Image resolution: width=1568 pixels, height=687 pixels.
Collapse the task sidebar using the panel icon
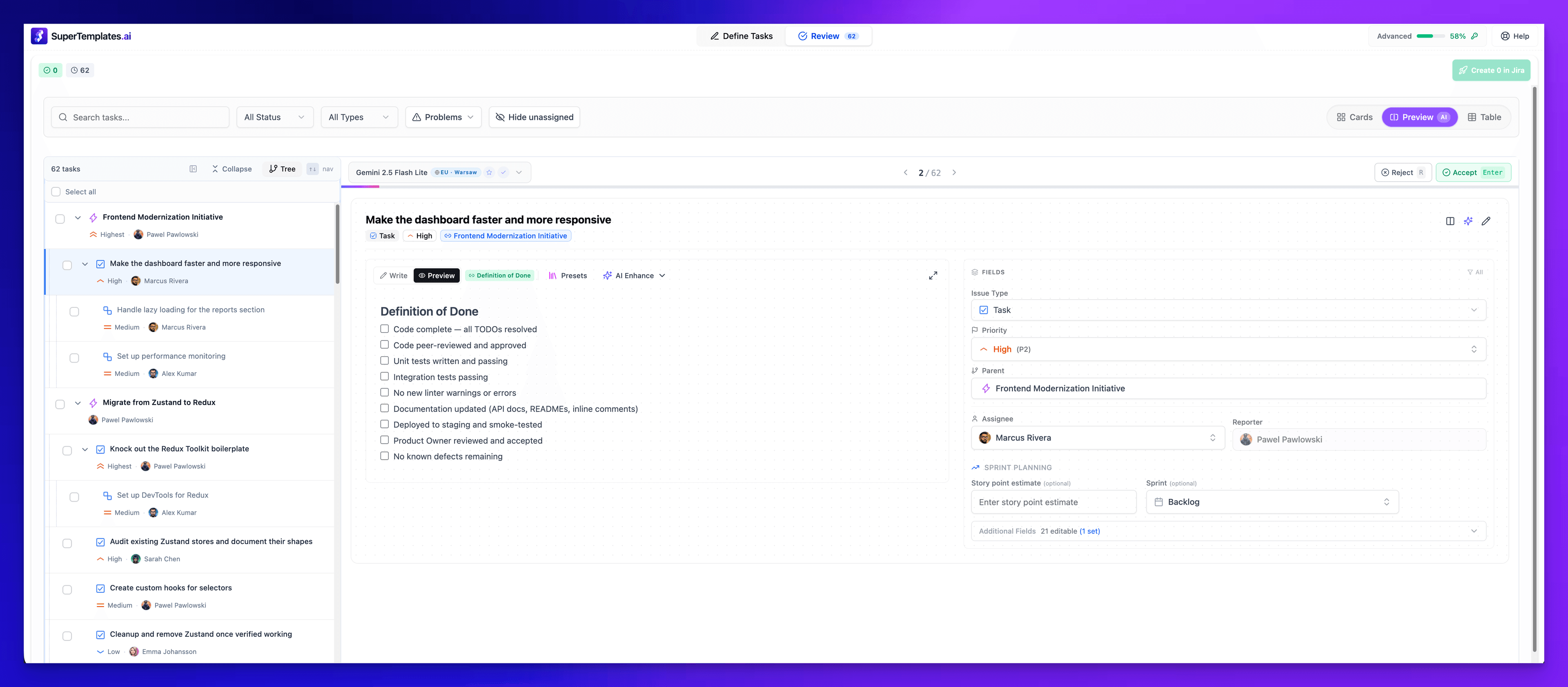tap(194, 169)
